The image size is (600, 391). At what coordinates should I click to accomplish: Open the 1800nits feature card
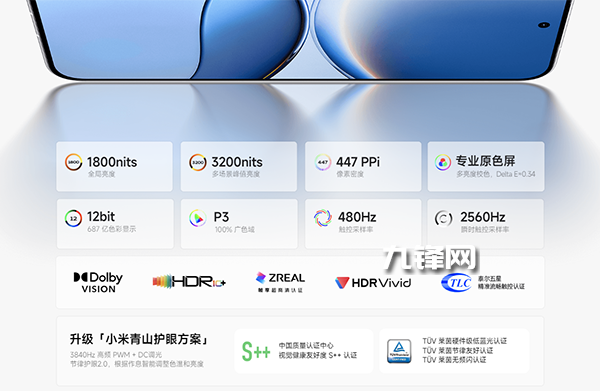point(114,166)
